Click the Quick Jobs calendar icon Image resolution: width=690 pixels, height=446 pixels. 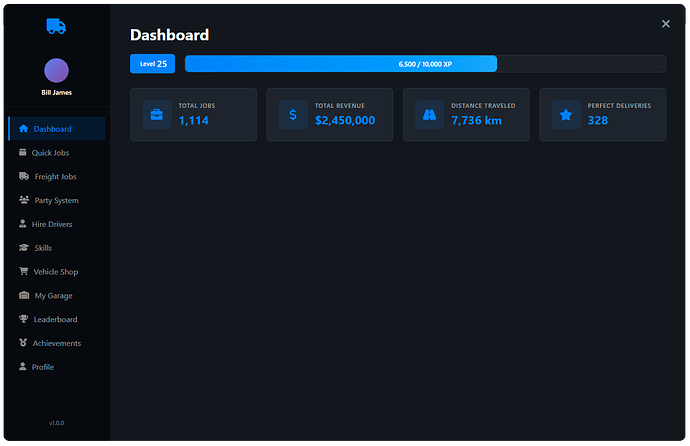[22, 152]
